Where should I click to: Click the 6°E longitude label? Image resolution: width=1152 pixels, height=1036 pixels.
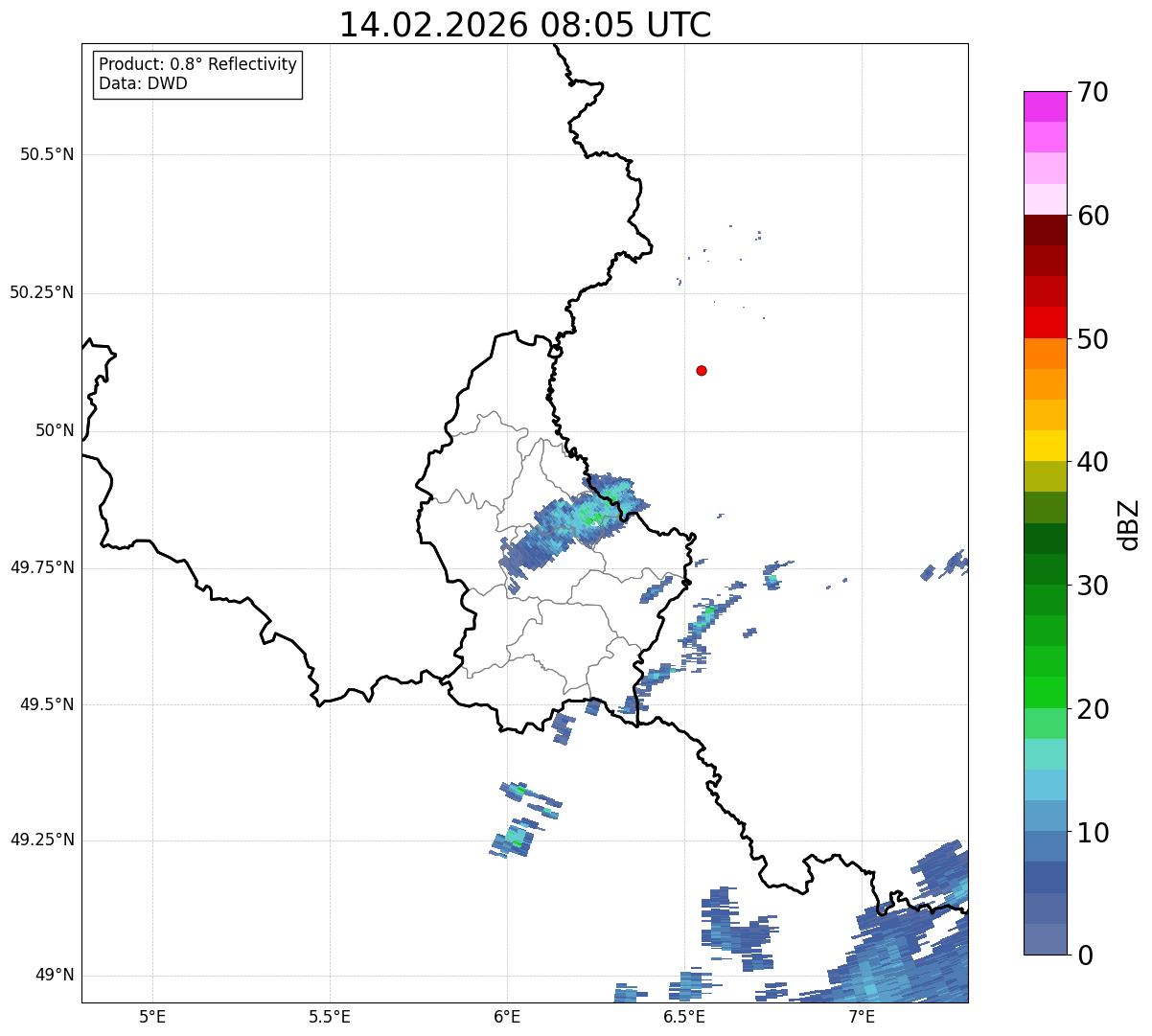[x=507, y=1017]
